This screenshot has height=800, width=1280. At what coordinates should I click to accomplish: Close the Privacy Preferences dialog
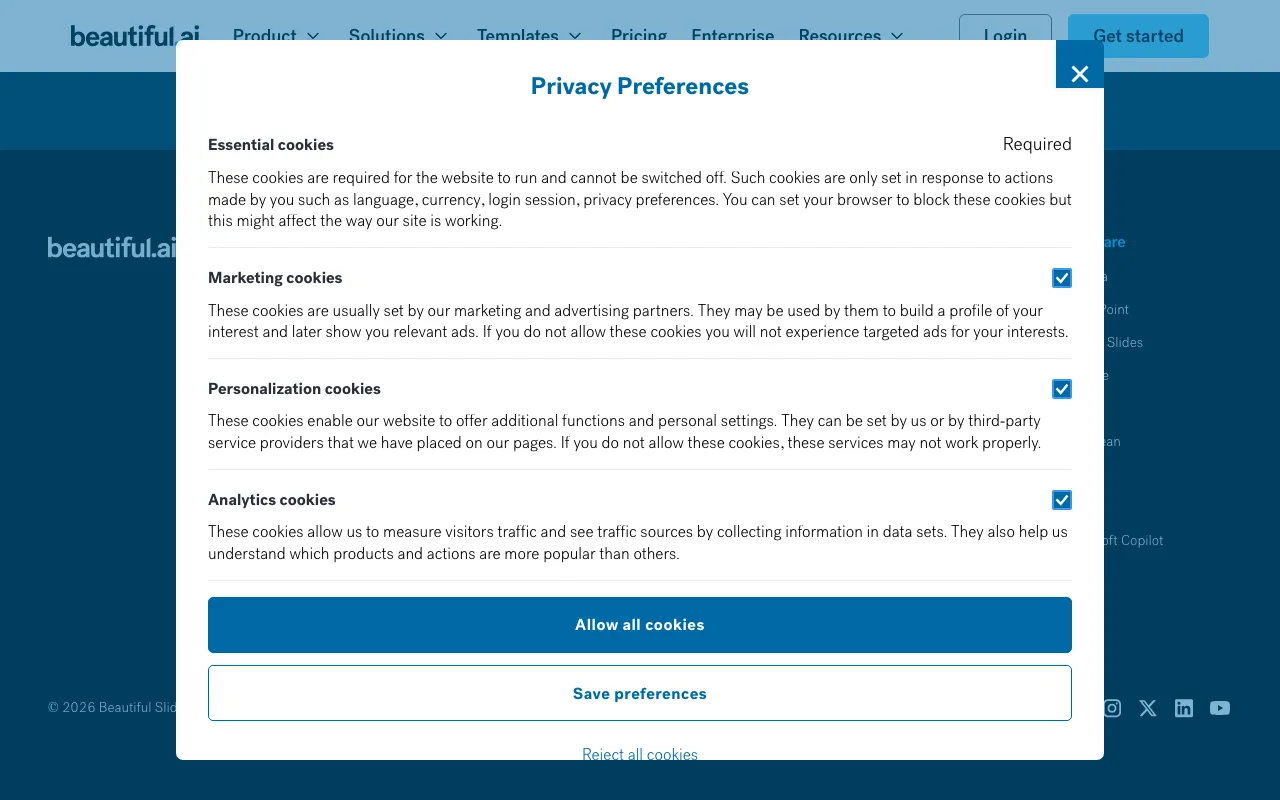point(1080,72)
